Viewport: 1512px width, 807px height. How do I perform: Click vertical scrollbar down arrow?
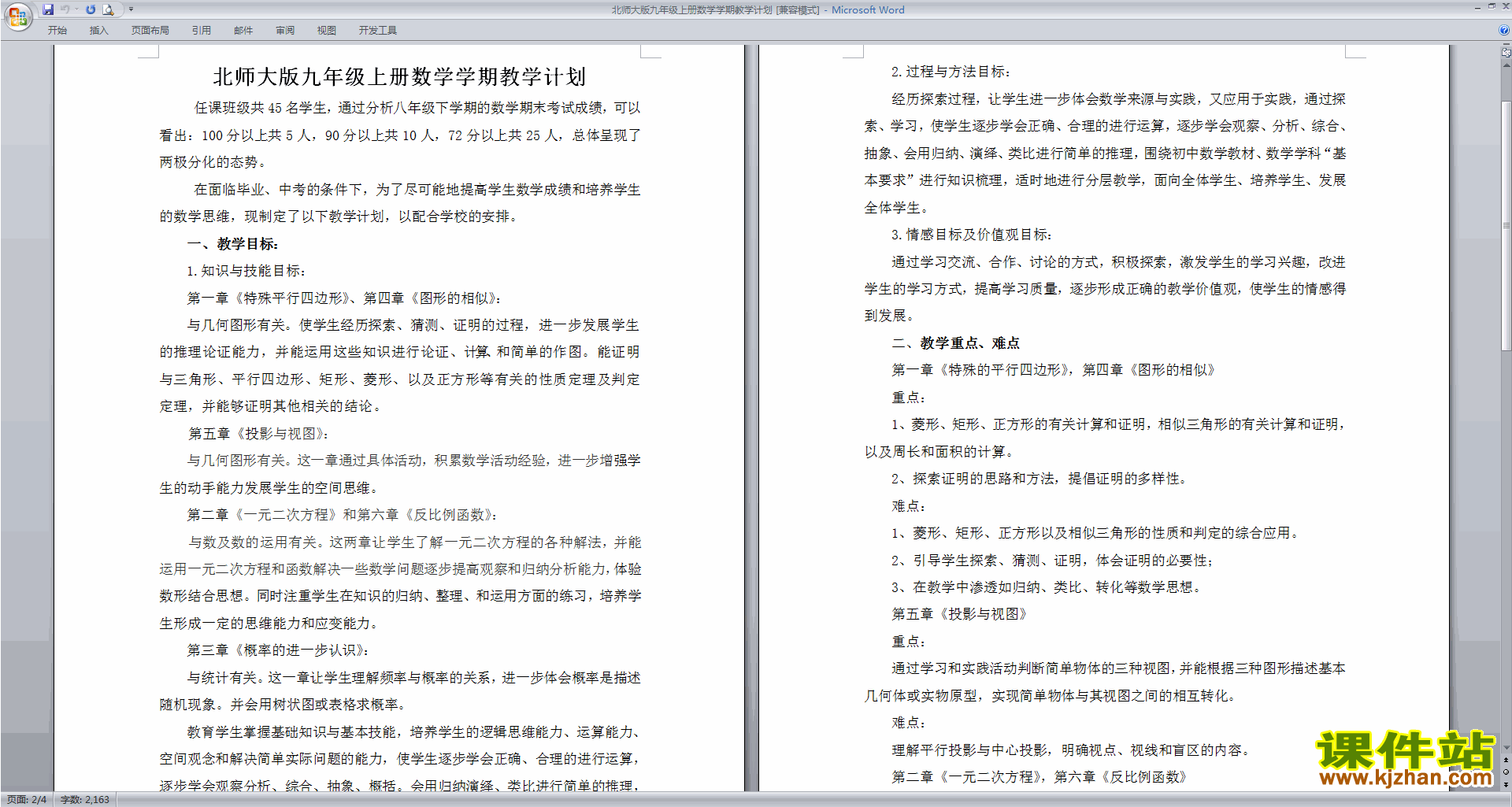click(1506, 748)
